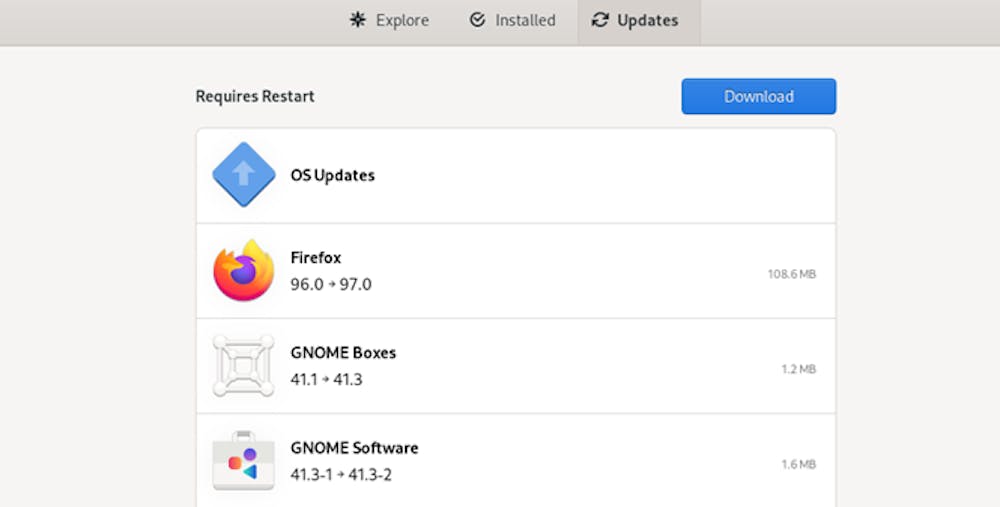Click the OS Updates arrow icon

[x=243, y=175]
